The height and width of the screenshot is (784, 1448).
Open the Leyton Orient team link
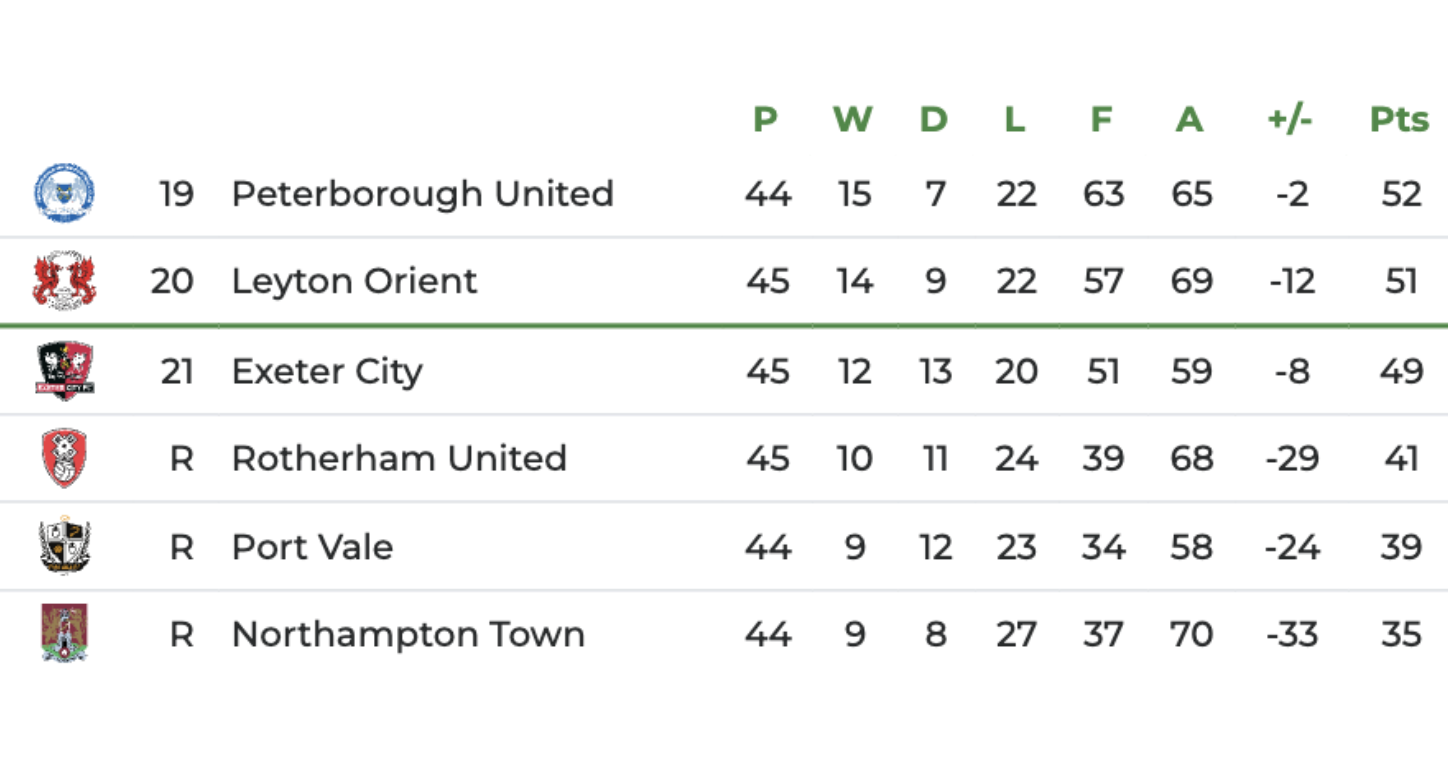(x=354, y=281)
